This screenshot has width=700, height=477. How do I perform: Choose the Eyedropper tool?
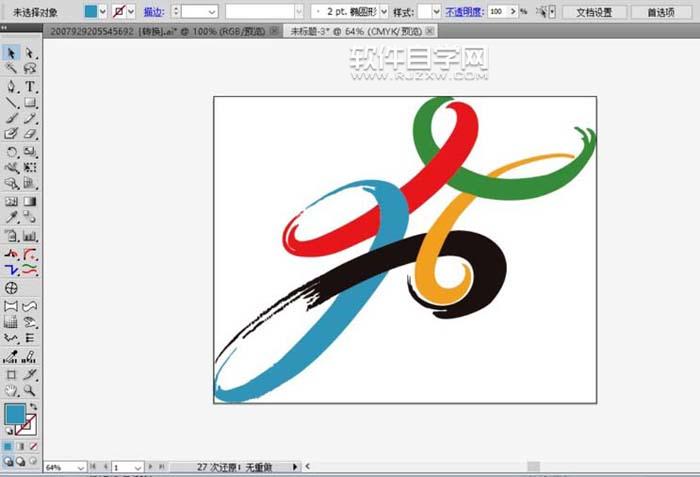click(x=11, y=218)
